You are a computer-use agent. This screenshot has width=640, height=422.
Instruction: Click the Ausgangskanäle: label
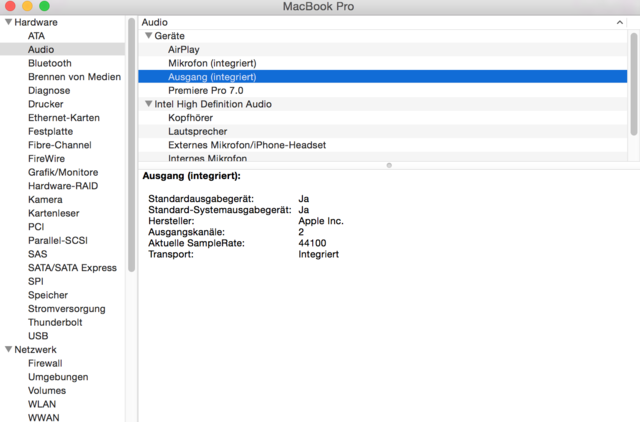(x=186, y=232)
